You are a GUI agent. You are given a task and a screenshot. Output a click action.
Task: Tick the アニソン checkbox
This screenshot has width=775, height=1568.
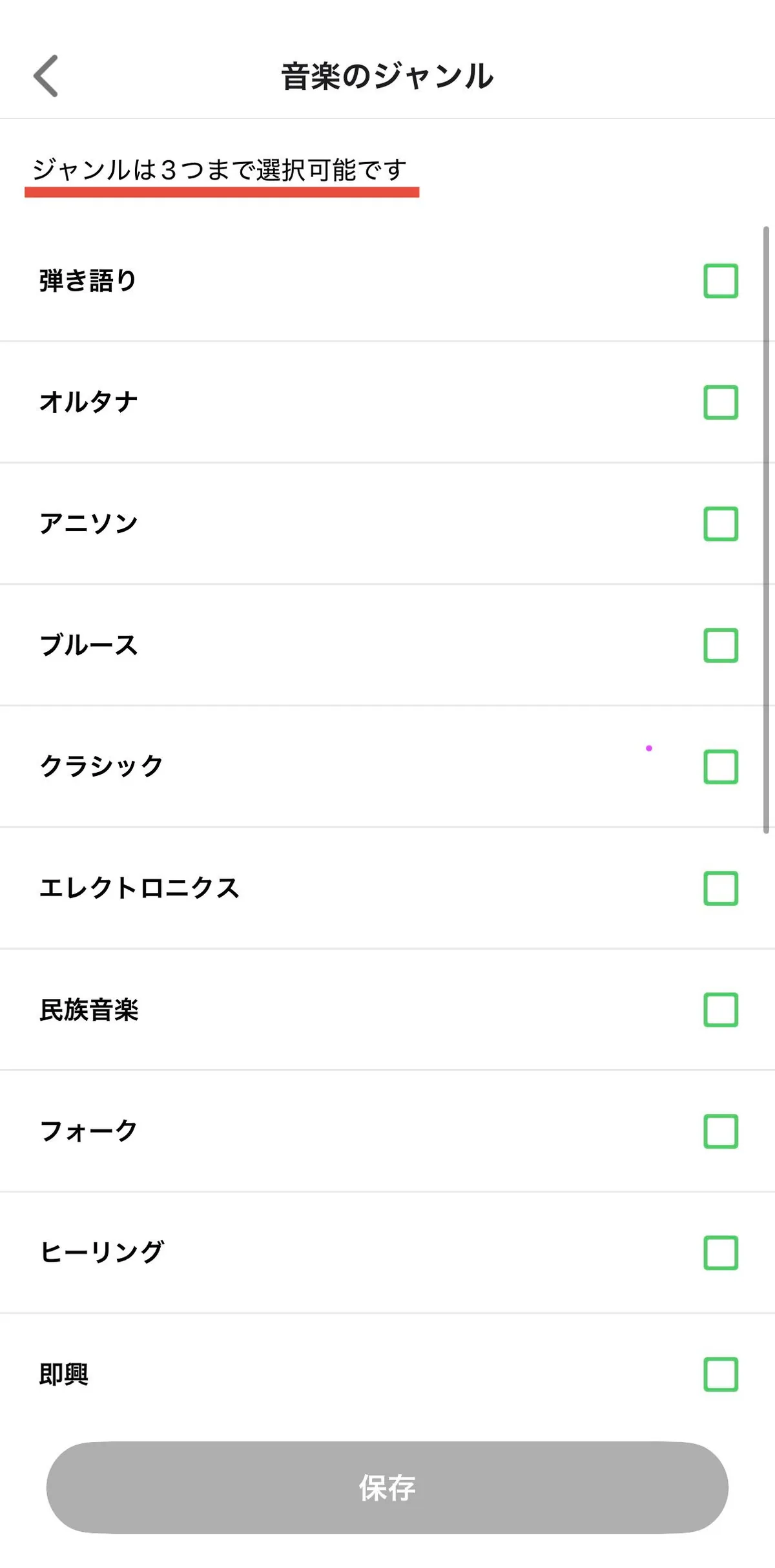coord(721,523)
